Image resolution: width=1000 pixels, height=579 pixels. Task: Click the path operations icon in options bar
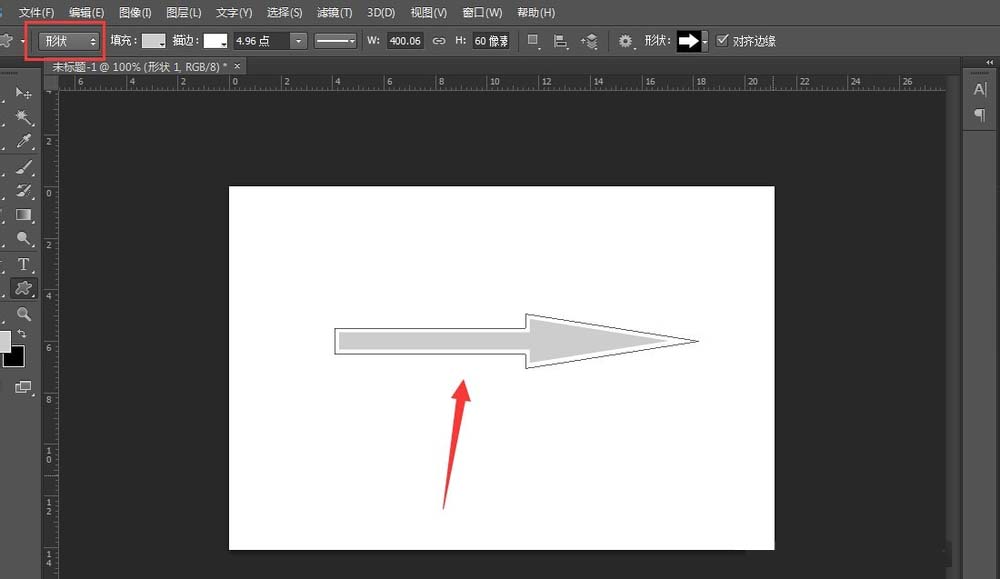(x=531, y=41)
